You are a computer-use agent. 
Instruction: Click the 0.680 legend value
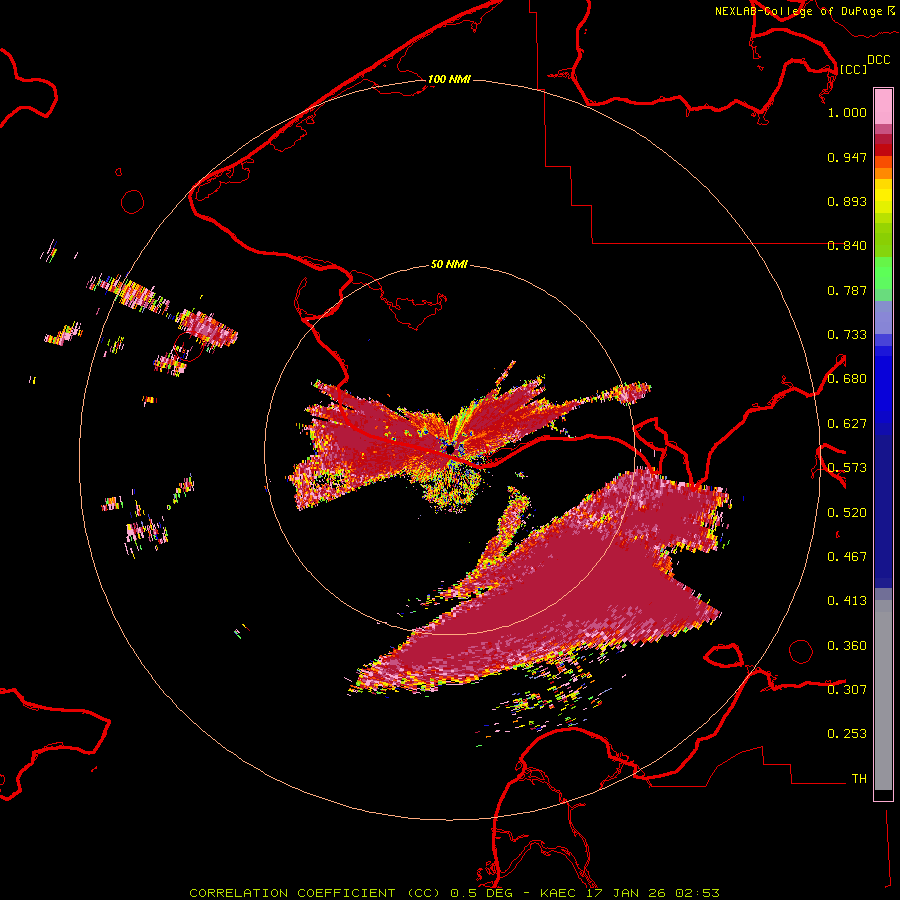click(x=847, y=379)
